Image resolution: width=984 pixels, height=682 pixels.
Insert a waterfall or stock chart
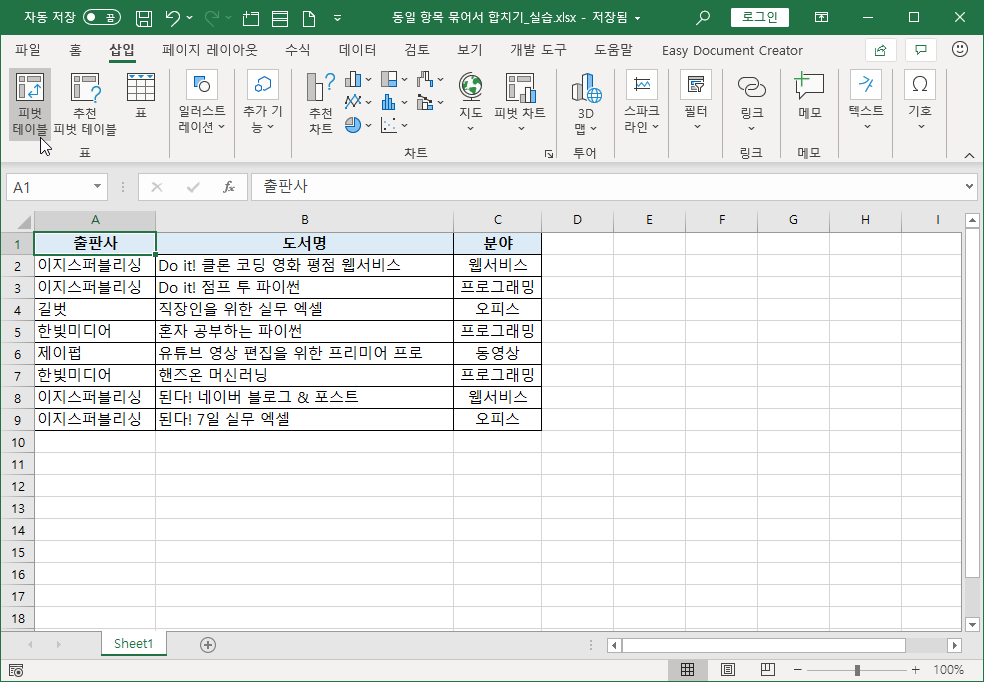coord(430,79)
